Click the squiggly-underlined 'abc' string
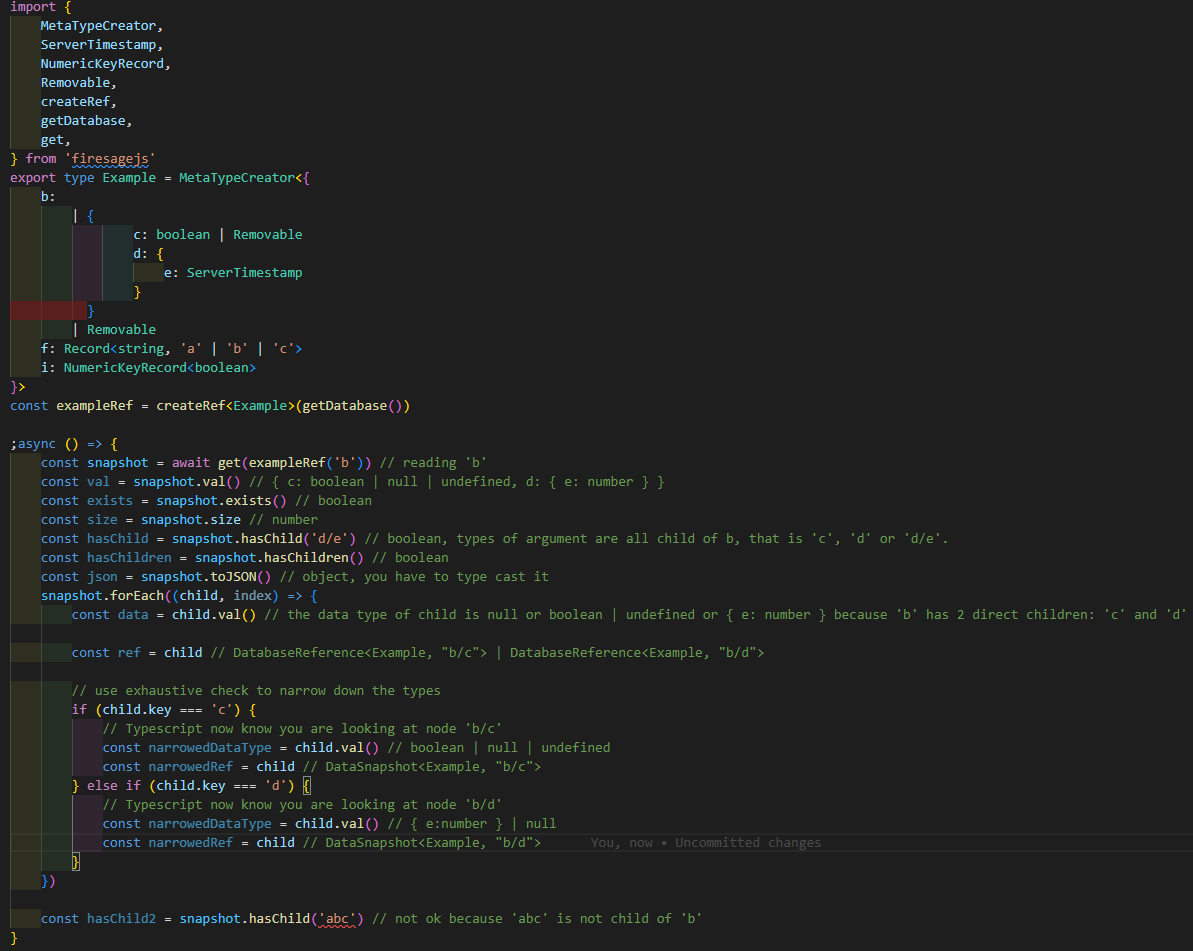The image size is (1193, 951). coord(337,920)
